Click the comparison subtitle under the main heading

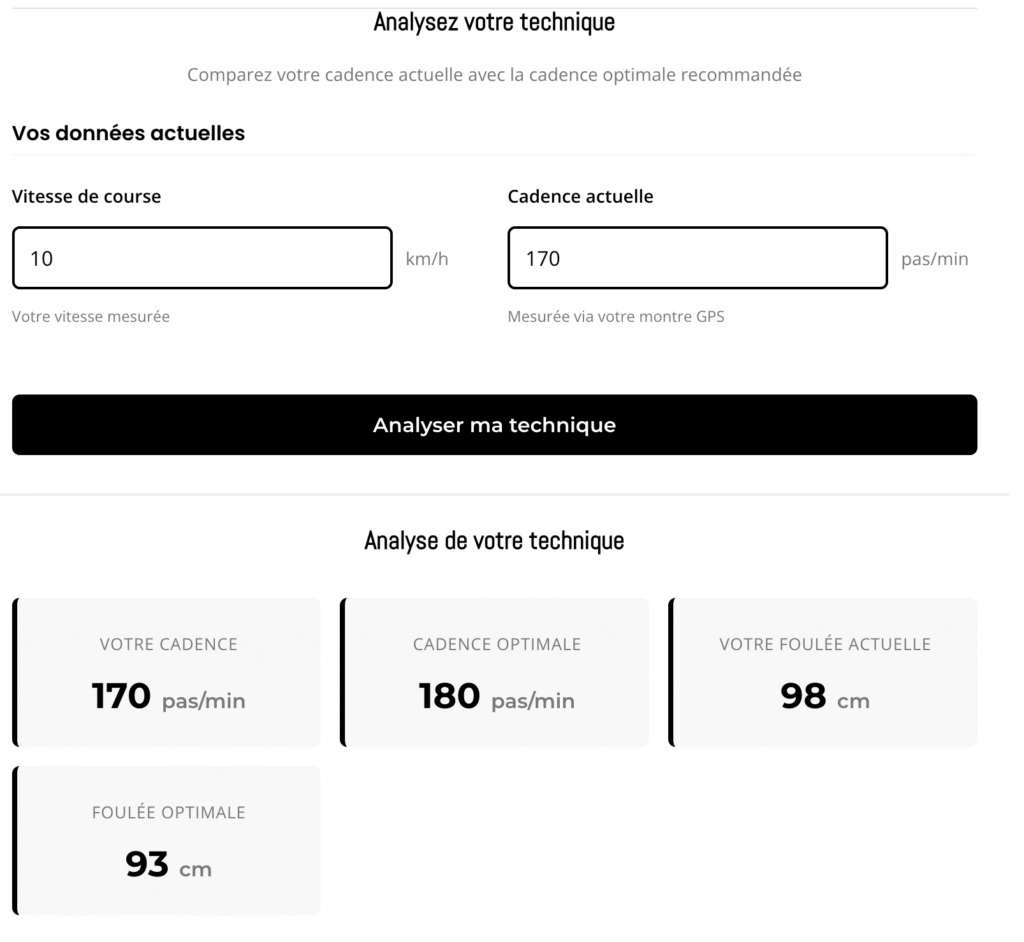494,74
